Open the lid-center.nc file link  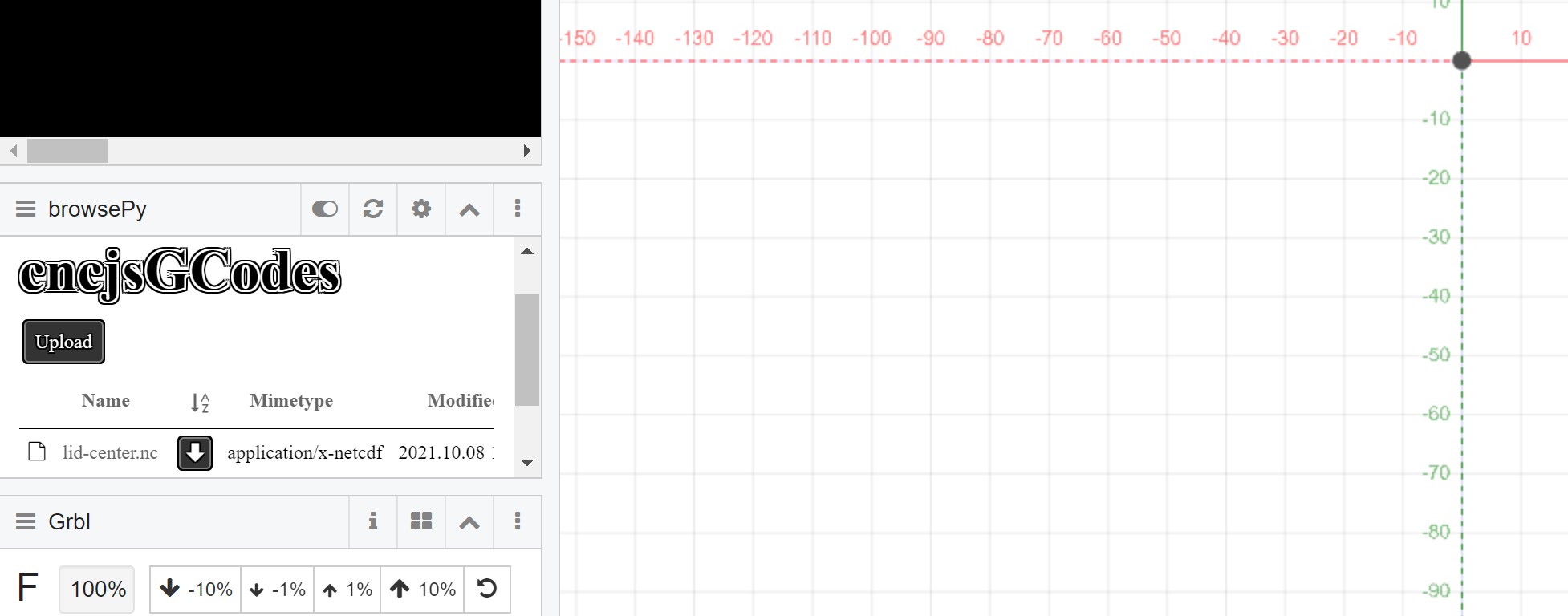tap(110, 453)
